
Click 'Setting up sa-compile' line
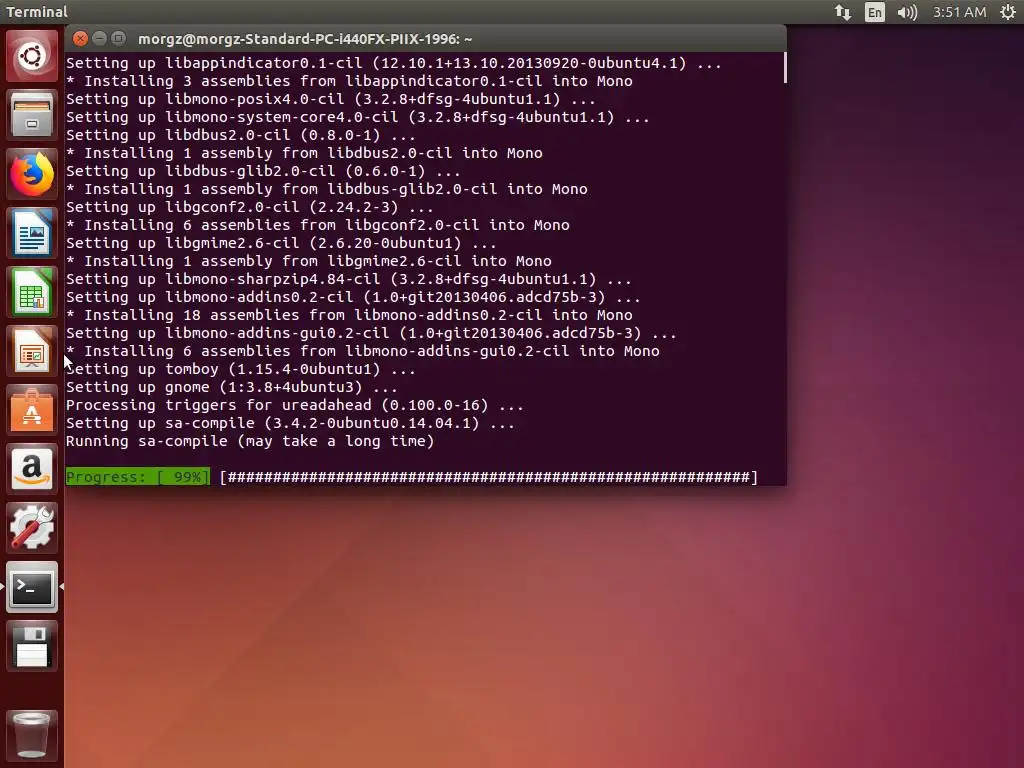point(290,423)
